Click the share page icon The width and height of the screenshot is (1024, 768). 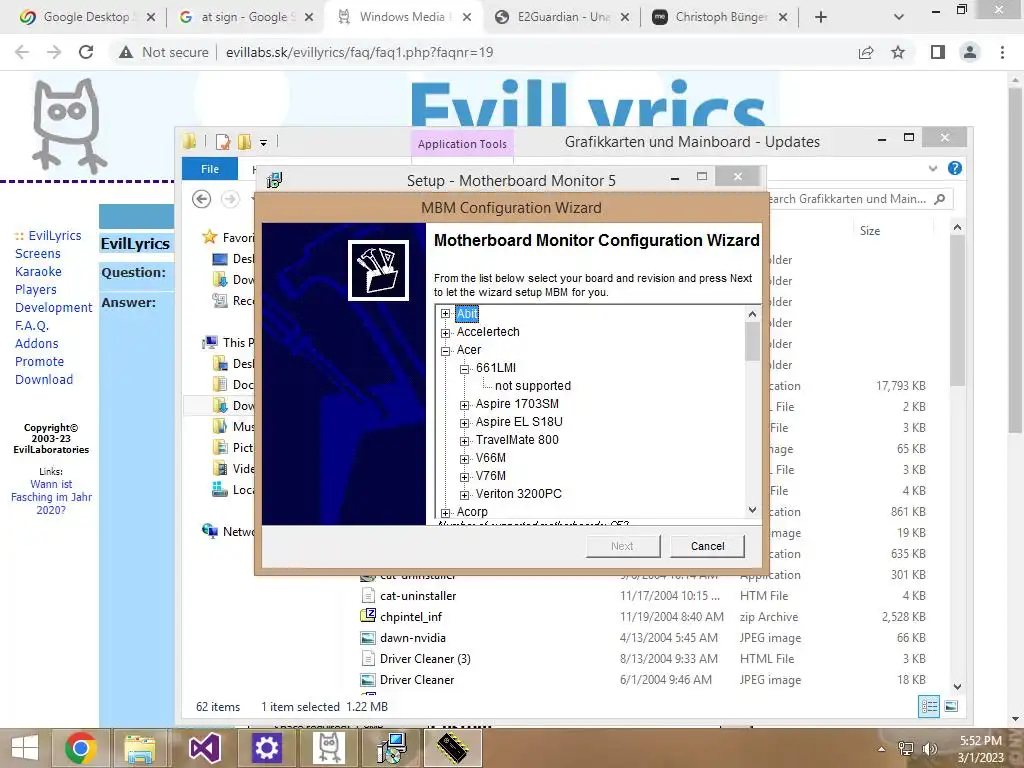click(x=866, y=52)
